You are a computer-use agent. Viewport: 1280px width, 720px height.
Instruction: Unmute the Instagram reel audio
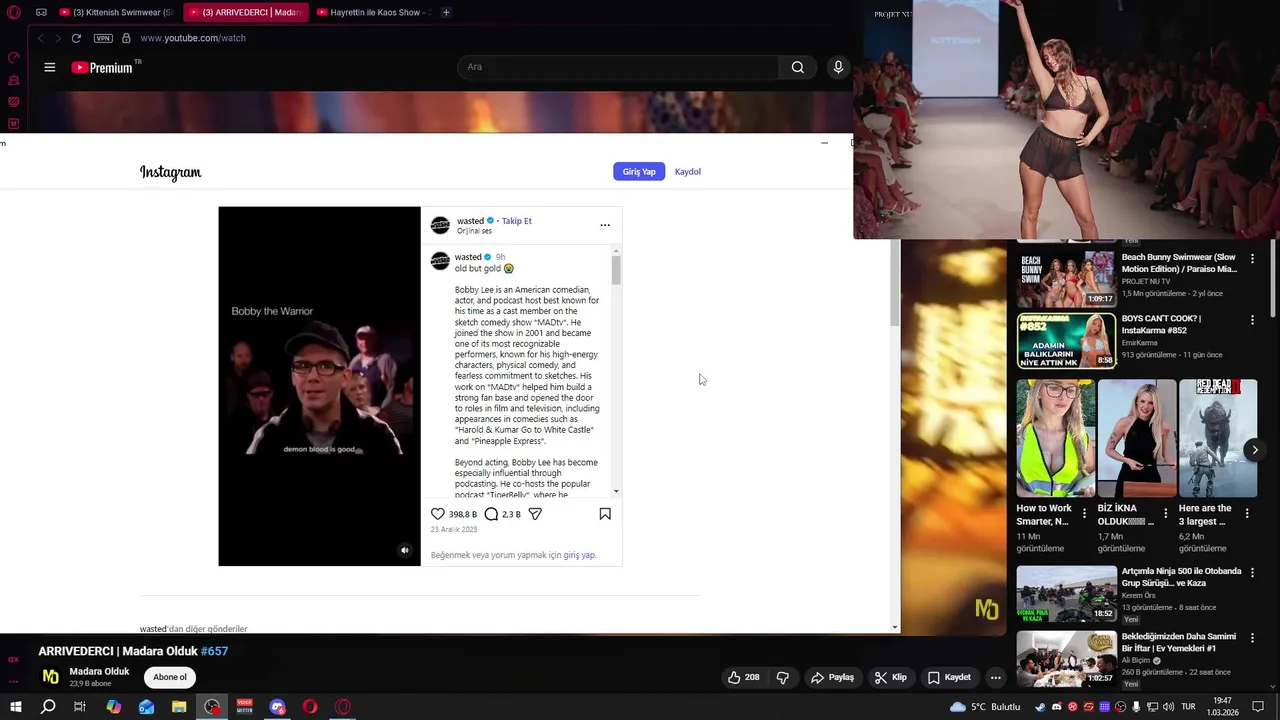click(405, 550)
